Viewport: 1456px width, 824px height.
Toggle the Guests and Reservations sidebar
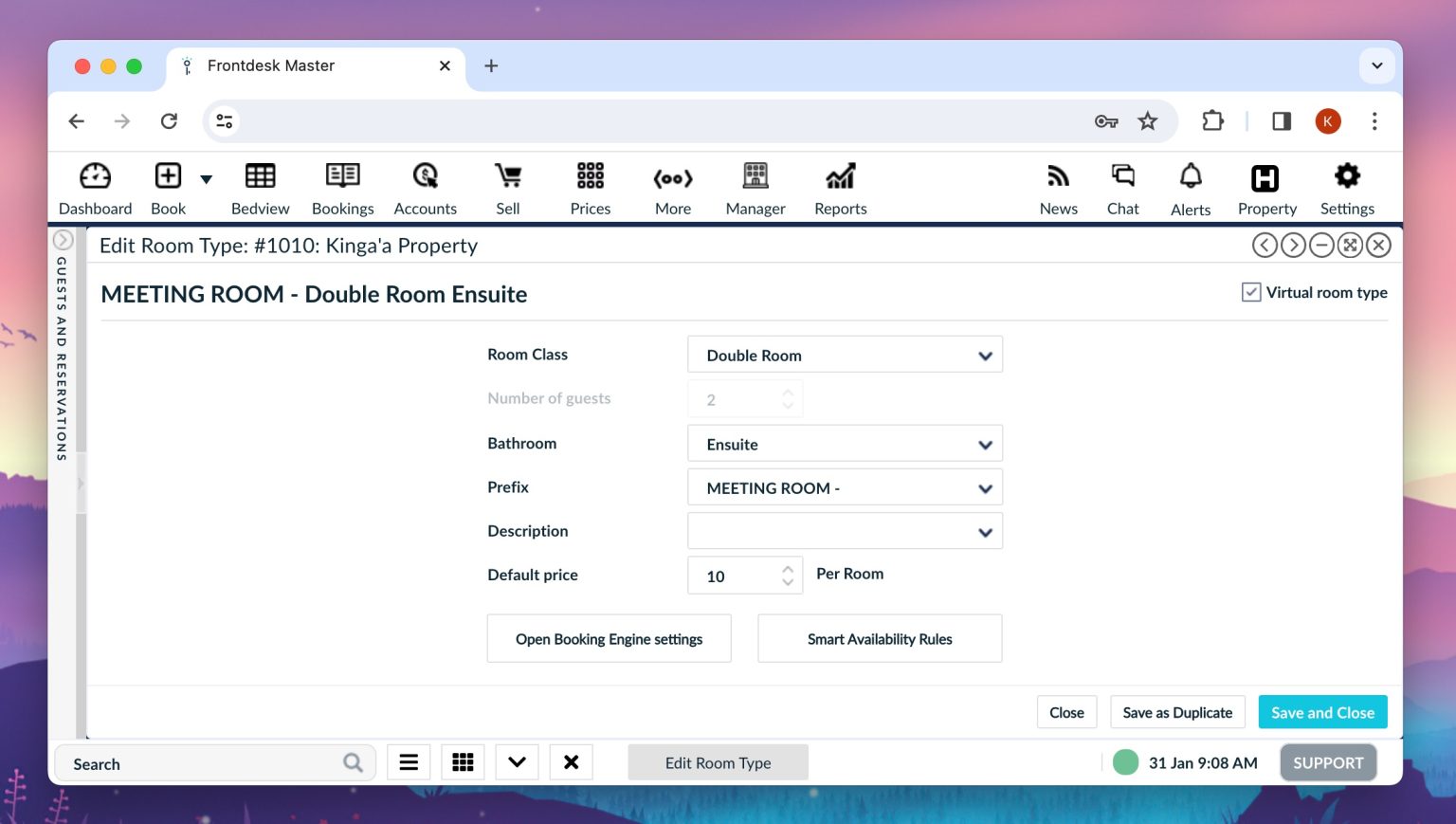tap(63, 240)
